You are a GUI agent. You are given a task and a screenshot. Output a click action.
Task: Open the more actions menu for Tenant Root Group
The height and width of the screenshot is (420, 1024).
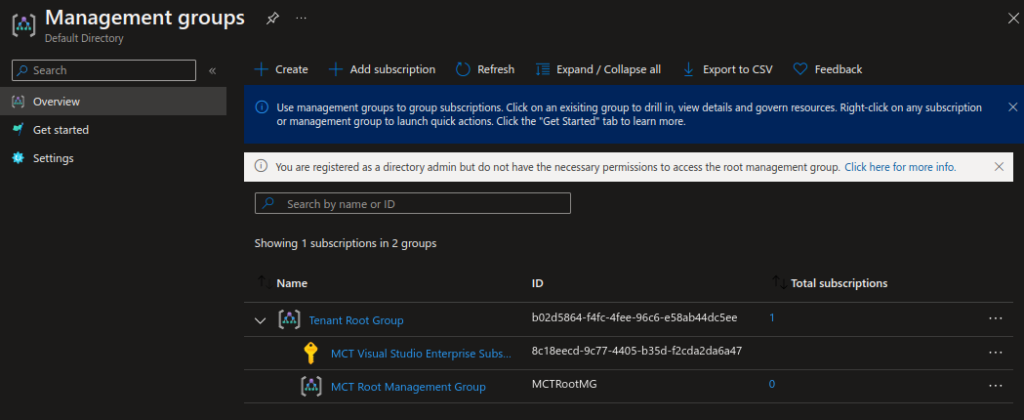point(995,318)
